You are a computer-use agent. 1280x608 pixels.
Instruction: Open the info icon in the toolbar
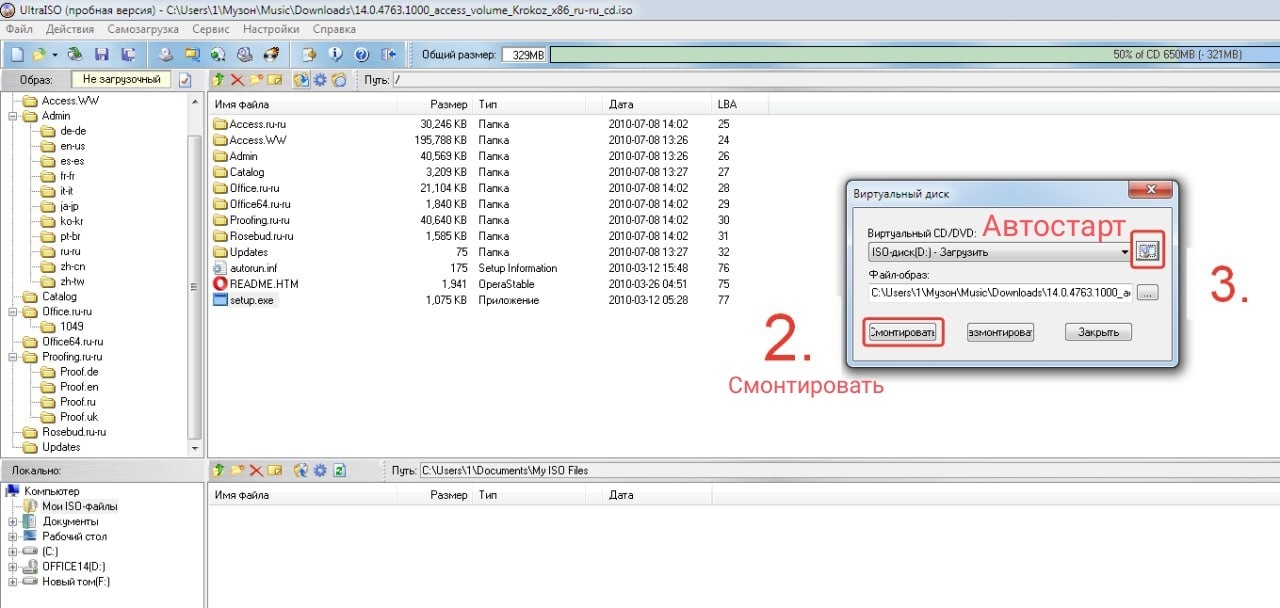tap(336, 54)
